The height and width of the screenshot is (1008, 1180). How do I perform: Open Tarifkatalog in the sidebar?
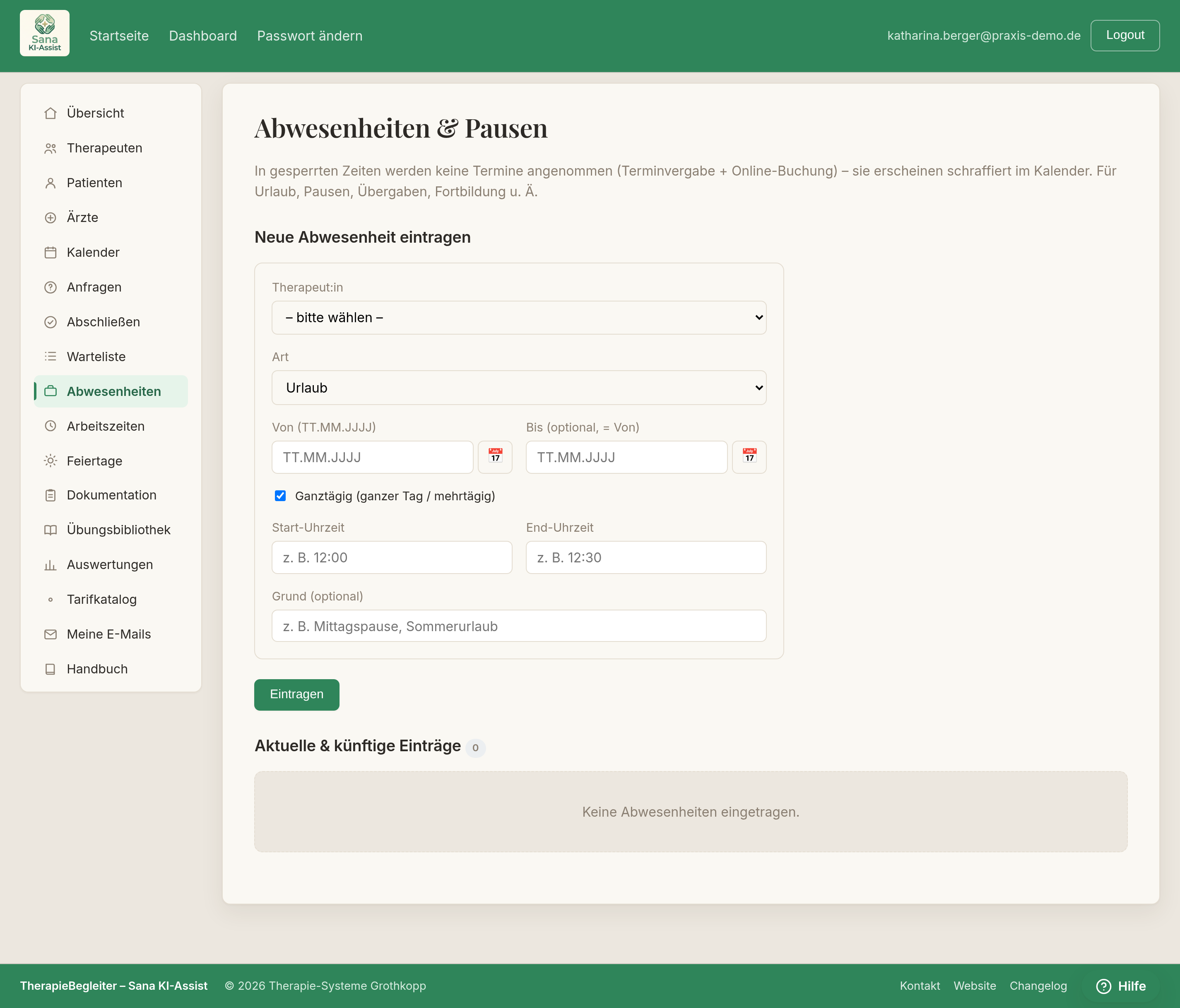pos(111,599)
